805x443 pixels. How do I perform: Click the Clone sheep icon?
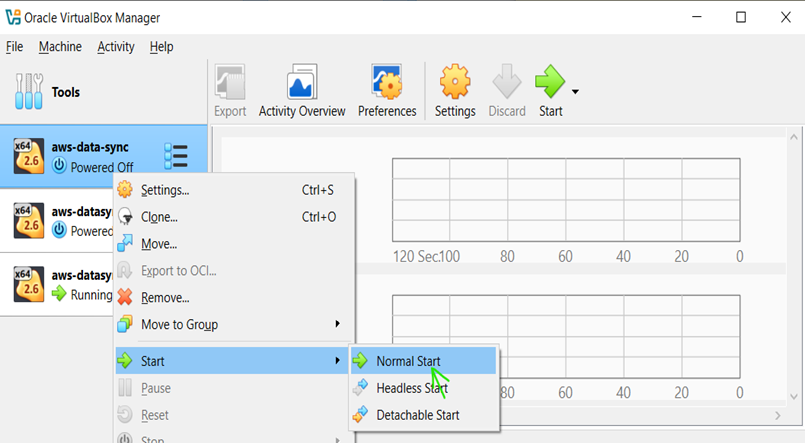[x=125, y=217]
